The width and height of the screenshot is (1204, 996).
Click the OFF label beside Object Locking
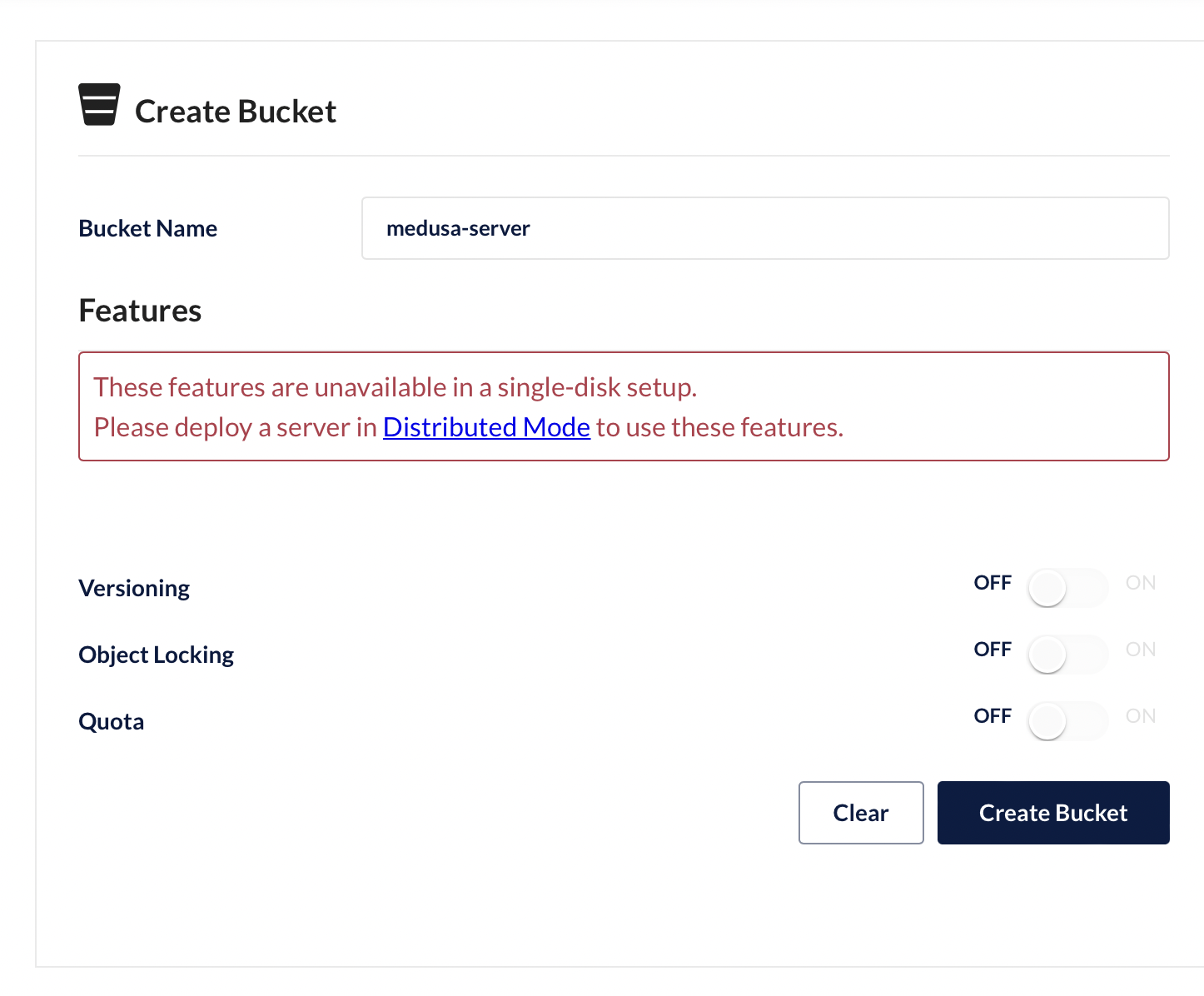point(993,649)
